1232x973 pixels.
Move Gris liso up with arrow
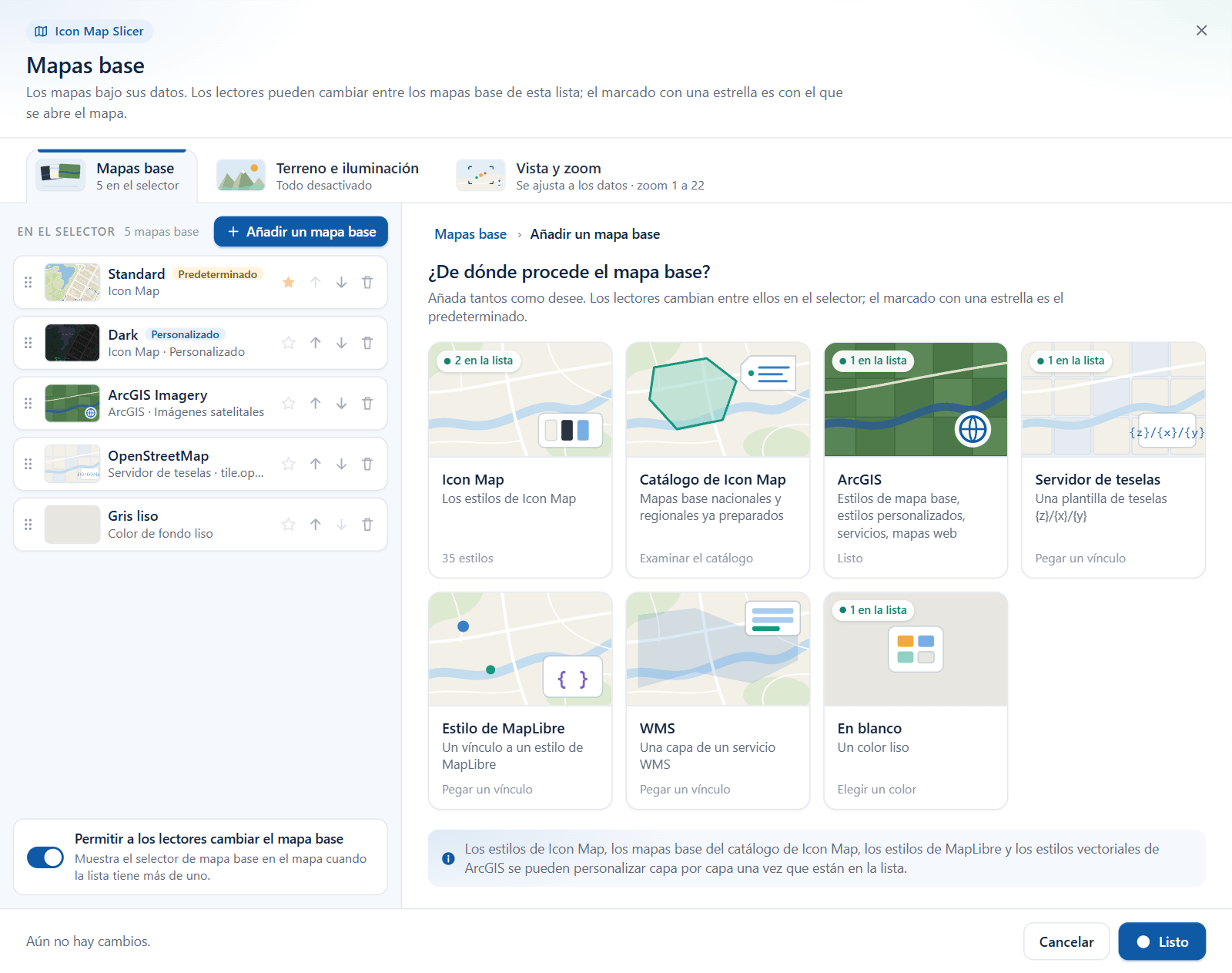coord(316,525)
